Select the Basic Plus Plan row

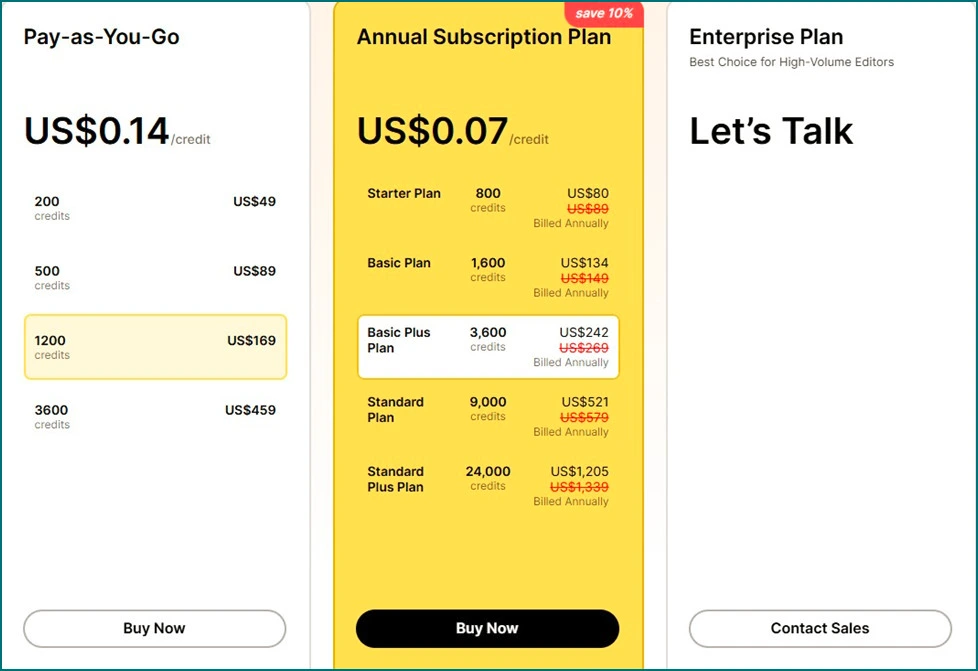488,347
